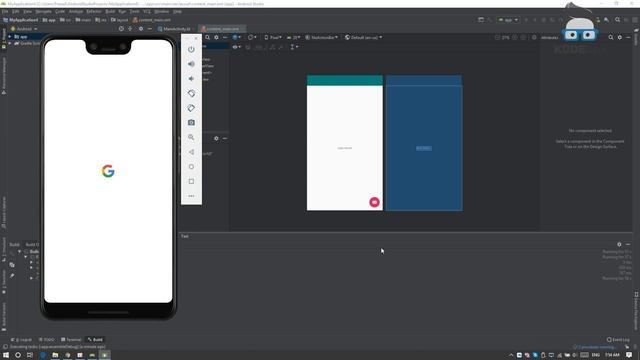Rotate emulator left
The width and height of the screenshot is (640, 360).
pos(191,93)
